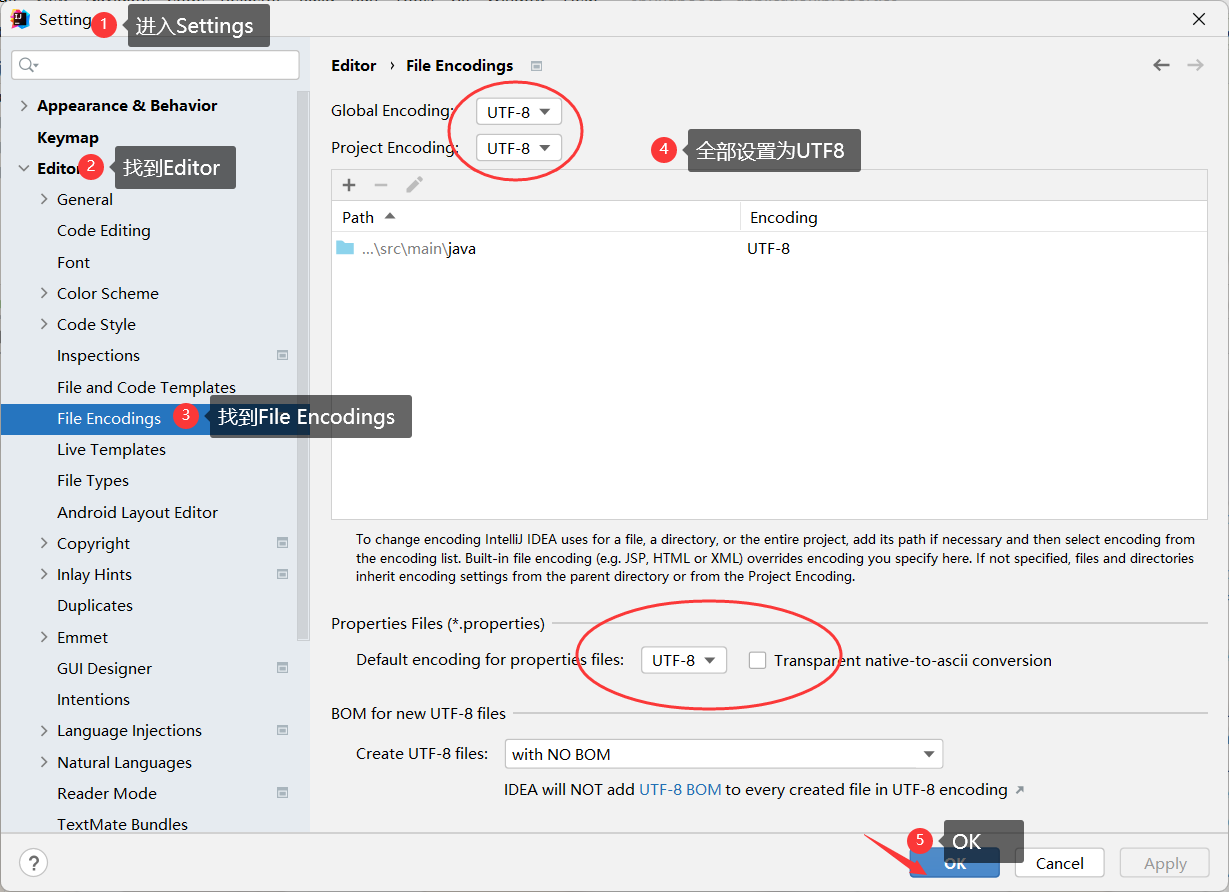This screenshot has height=892, width=1229.
Task: Expand the Copyright node arrow
Action: pos(44,543)
